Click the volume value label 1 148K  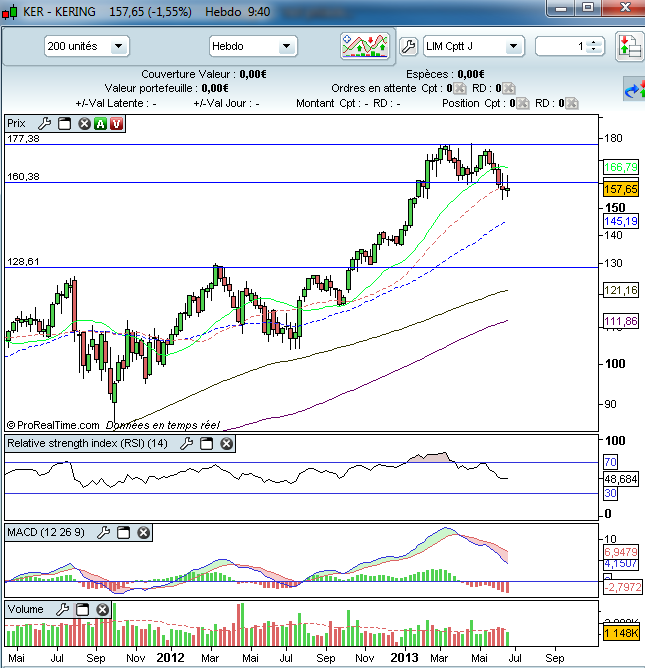[x=621, y=633]
